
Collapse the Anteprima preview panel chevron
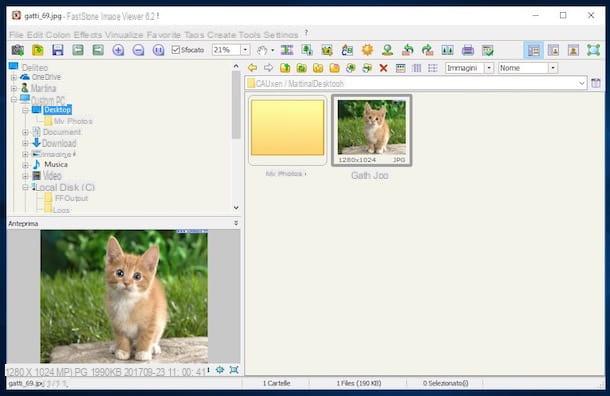pos(236,223)
